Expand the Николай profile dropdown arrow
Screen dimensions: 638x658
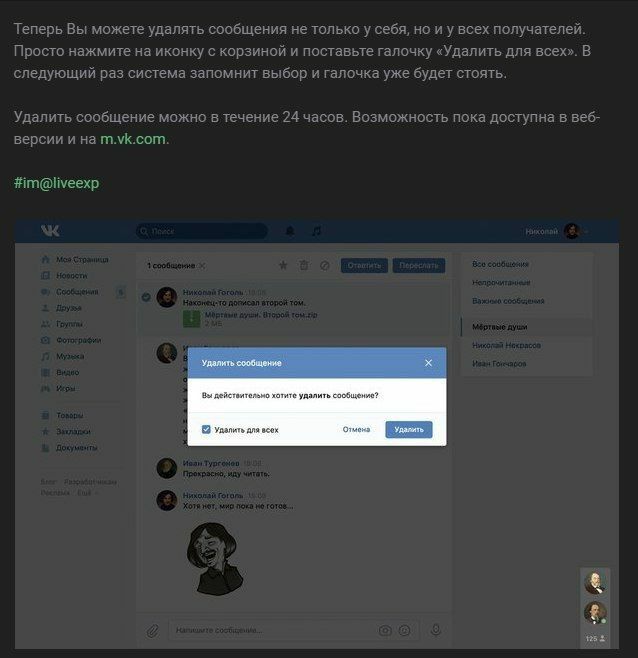pos(586,232)
